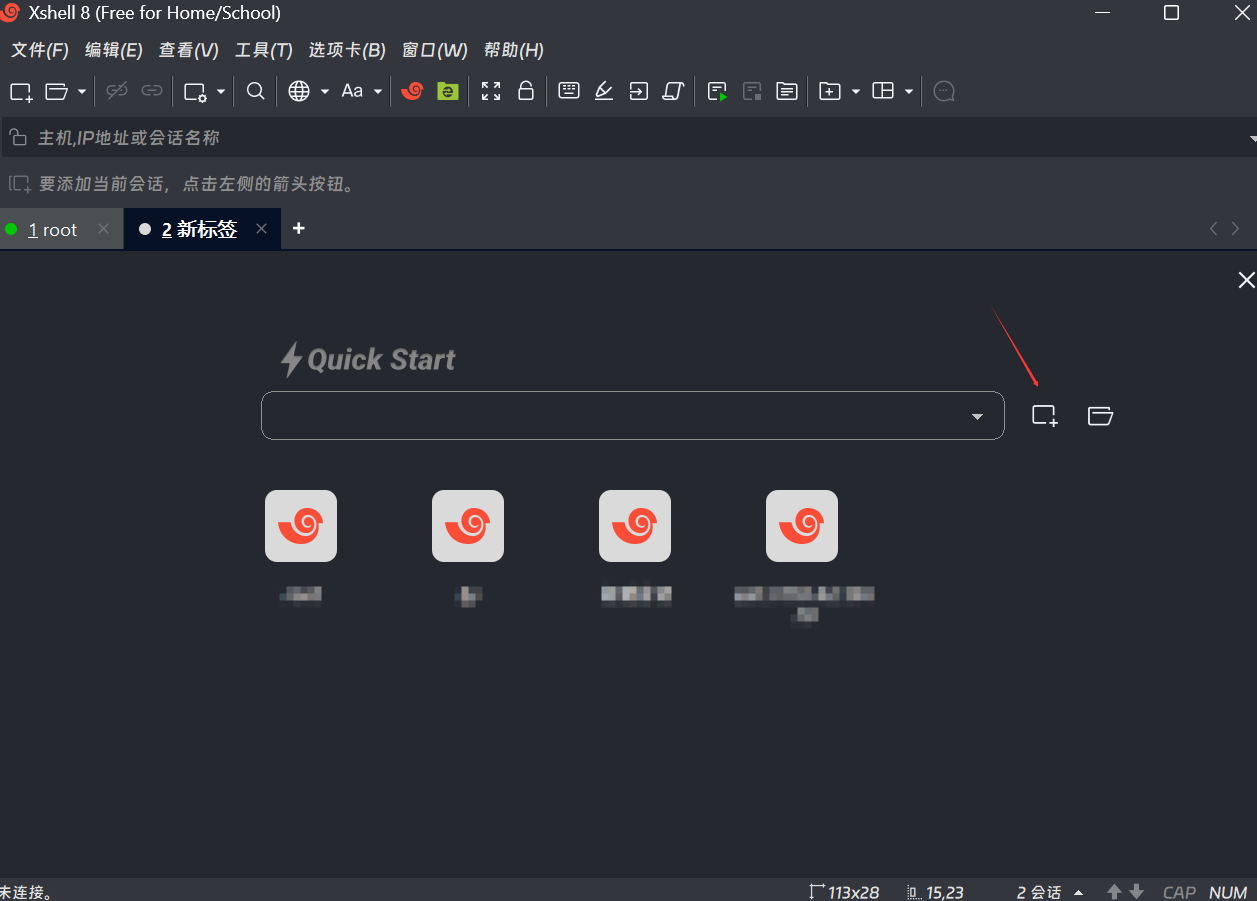Click the red Xshell swirl toolbar icon
The width and height of the screenshot is (1257, 901).
412,91
